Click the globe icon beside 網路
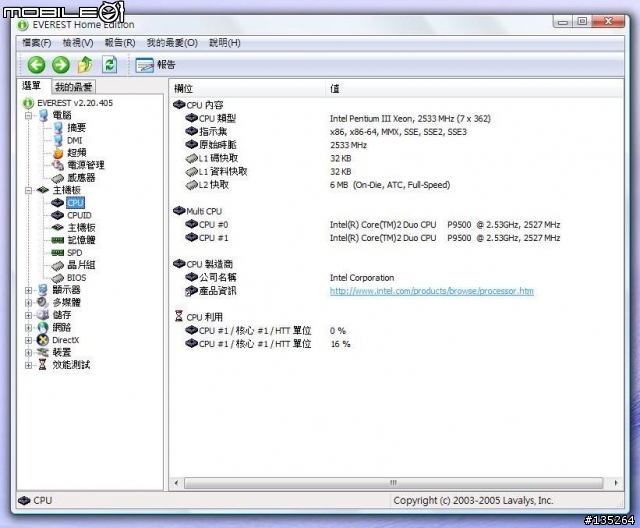The width and height of the screenshot is (640, 528). coord(43,327)
